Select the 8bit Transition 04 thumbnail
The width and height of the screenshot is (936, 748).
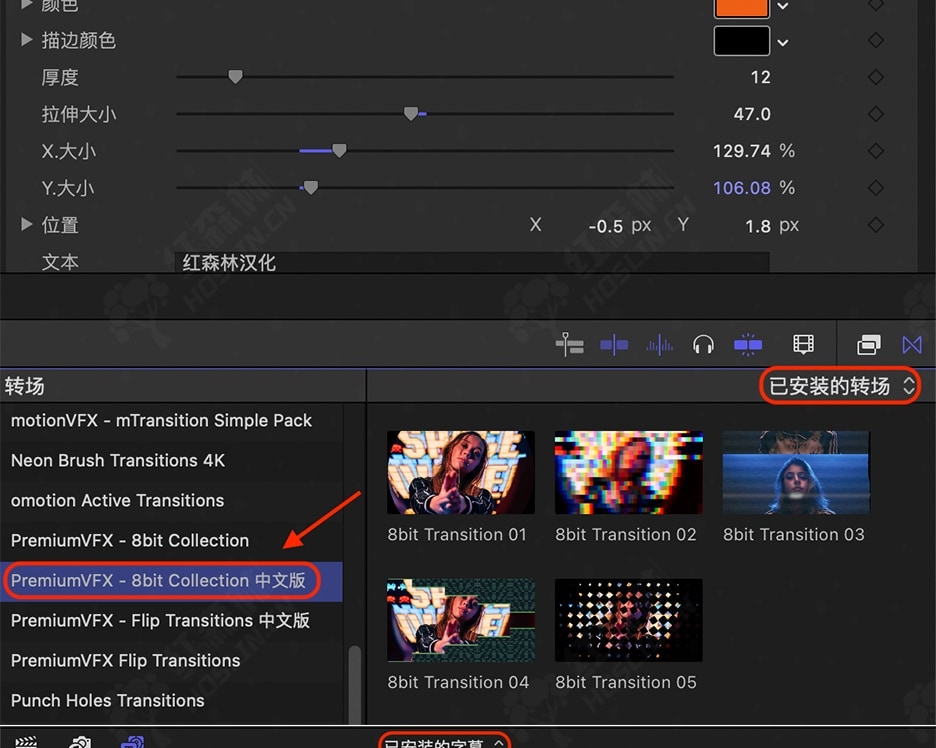461,620
